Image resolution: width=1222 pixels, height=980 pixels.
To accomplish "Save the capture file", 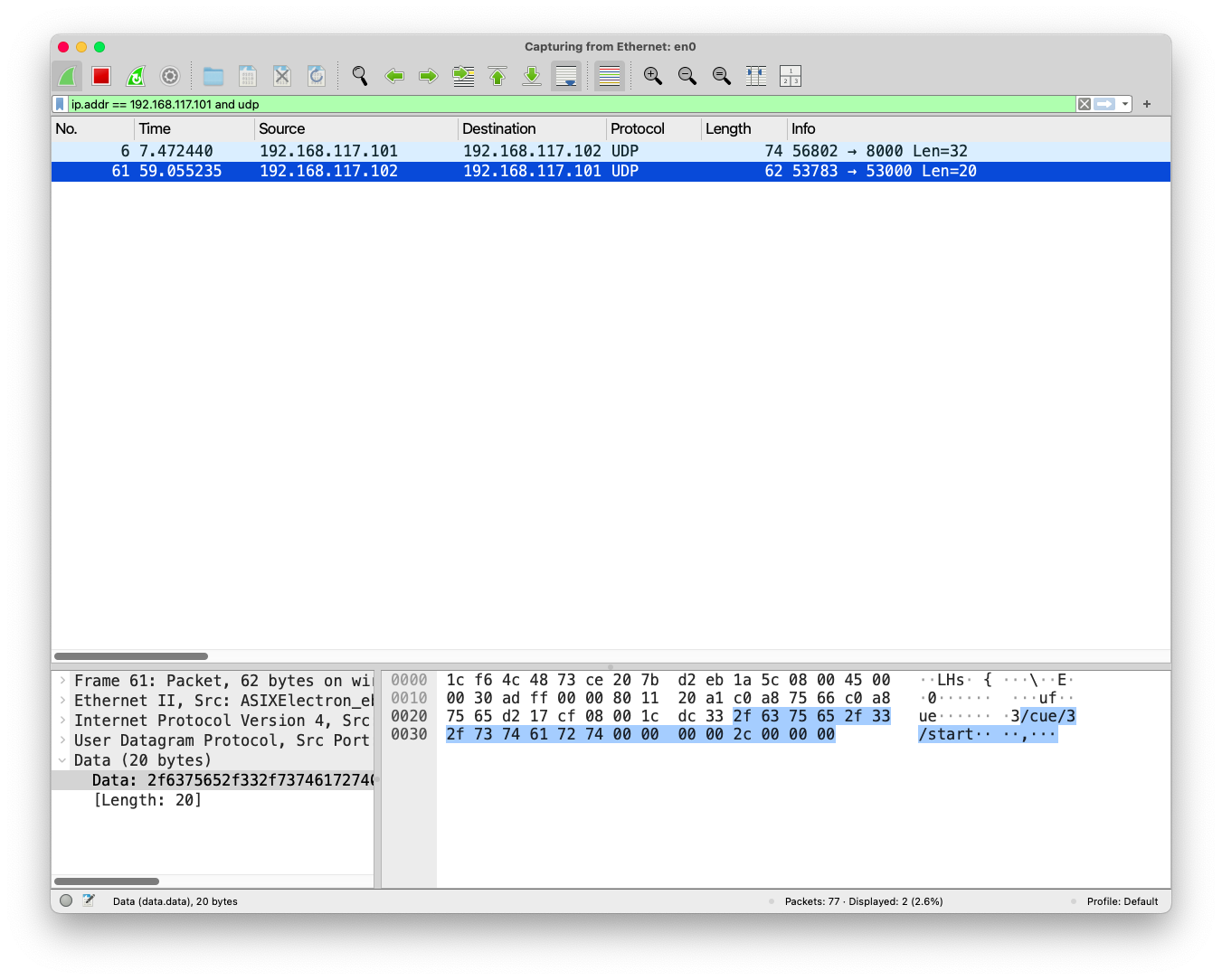I will 248,76.
